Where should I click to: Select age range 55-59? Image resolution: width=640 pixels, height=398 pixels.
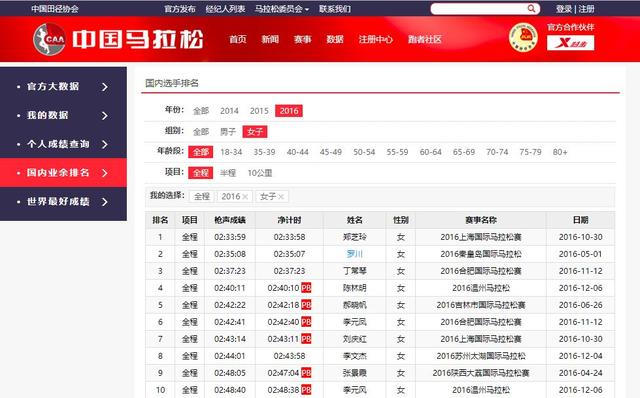397,152
